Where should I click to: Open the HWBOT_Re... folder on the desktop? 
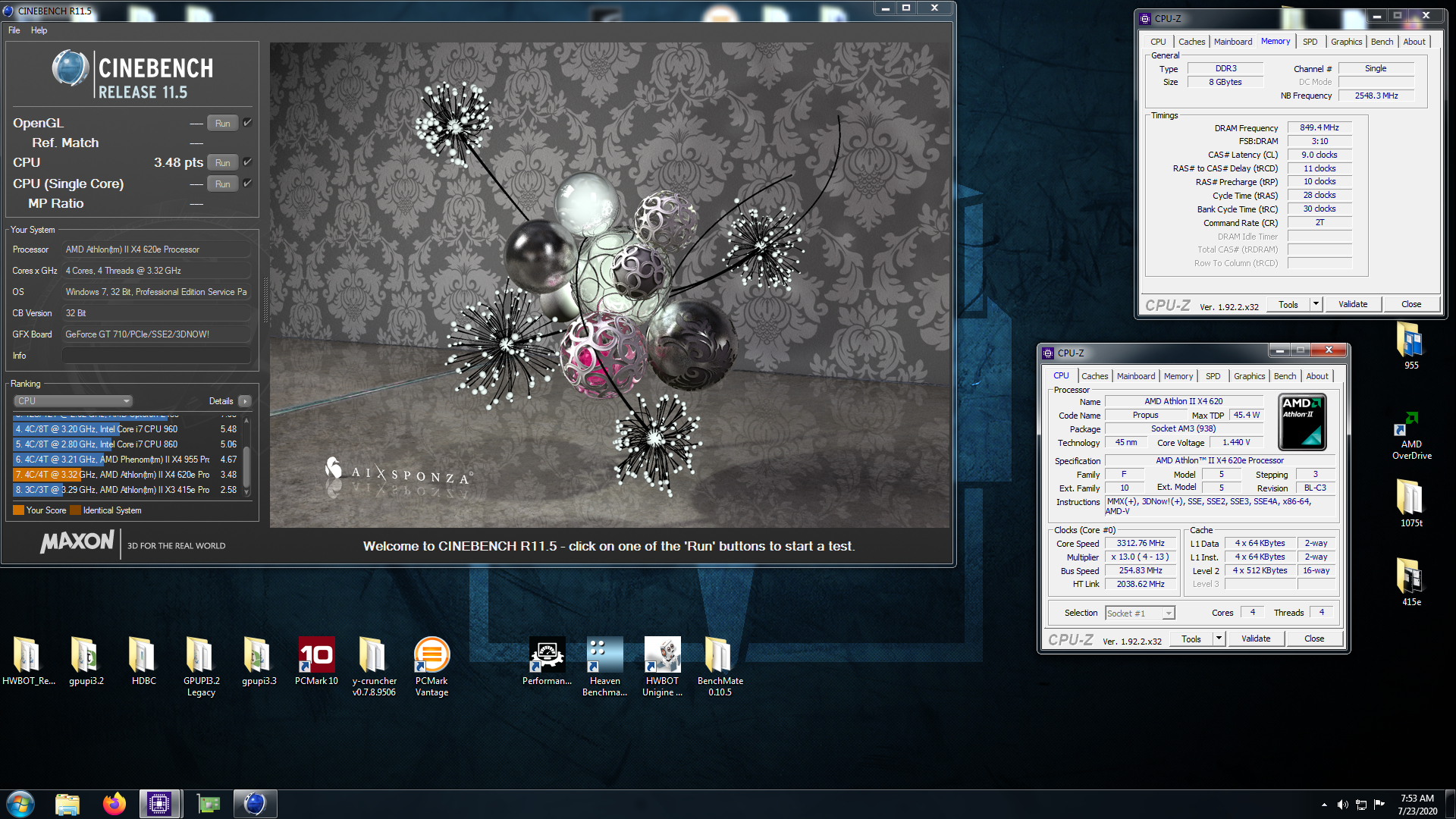[28, 661]
